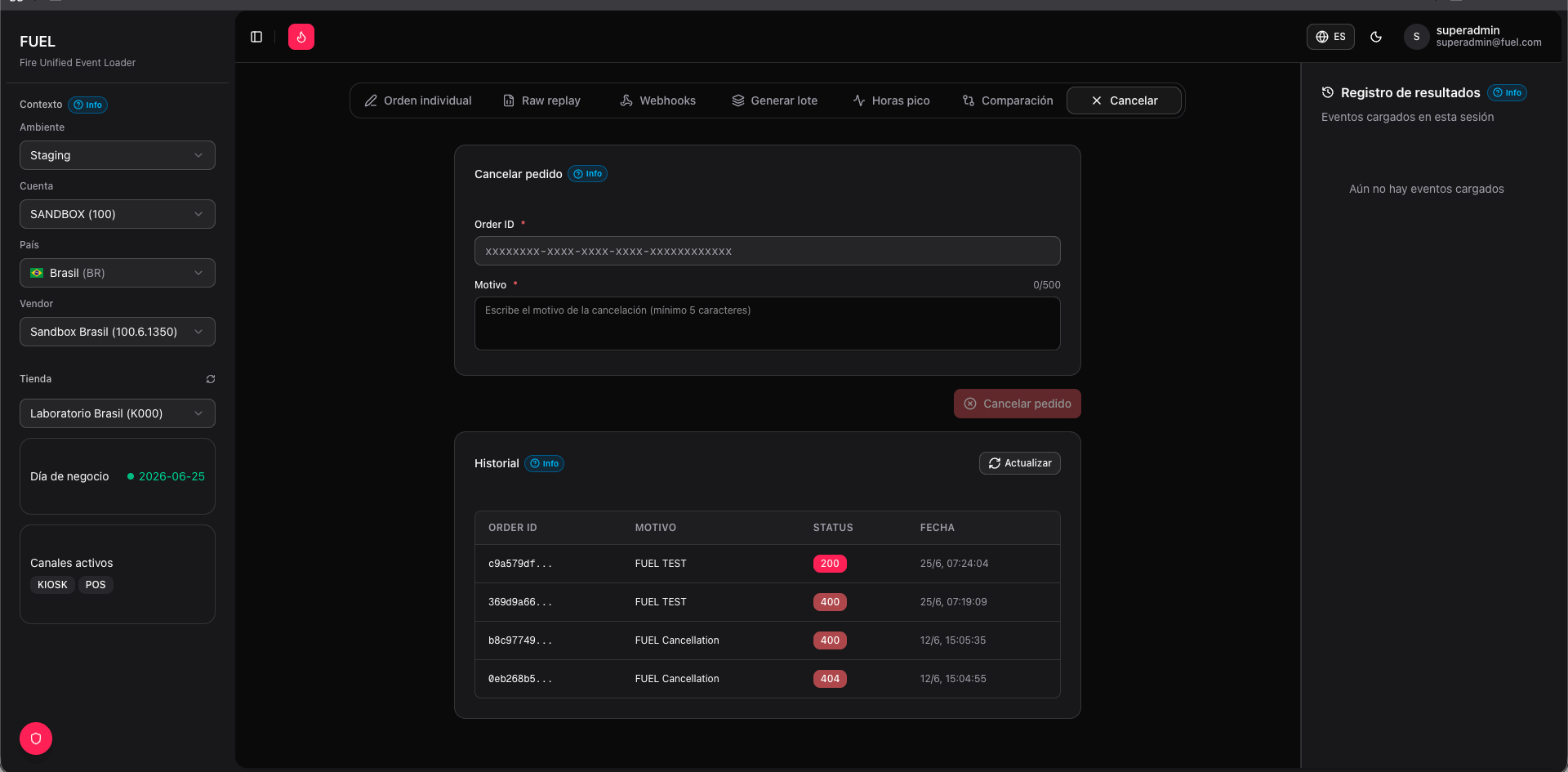Click the date 25/6, 07:24:04
The image size is (1568, 772).
(954, 564)
